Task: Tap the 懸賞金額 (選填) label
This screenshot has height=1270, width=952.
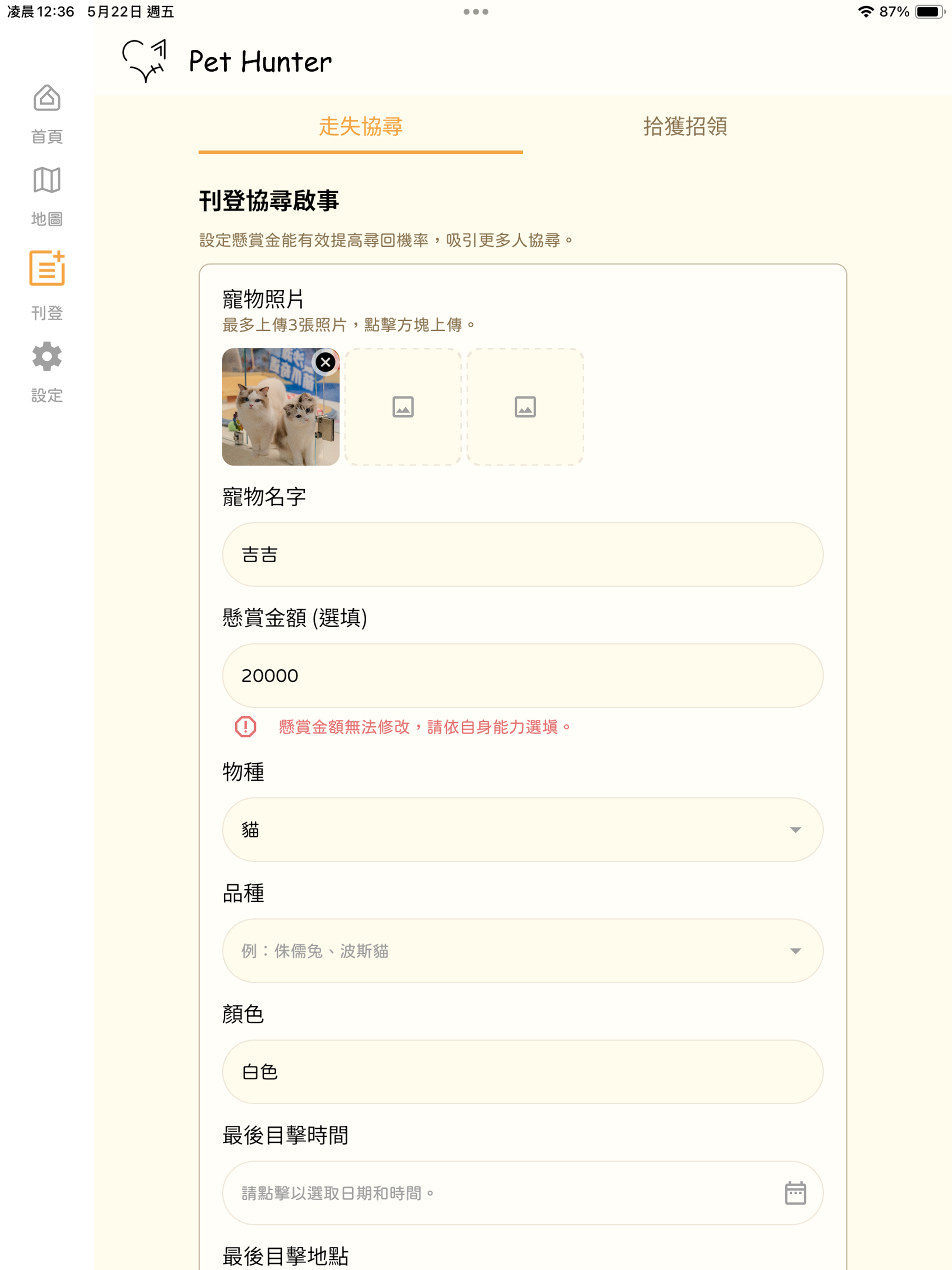Action: pyautogui.click(x=295, y=618)
